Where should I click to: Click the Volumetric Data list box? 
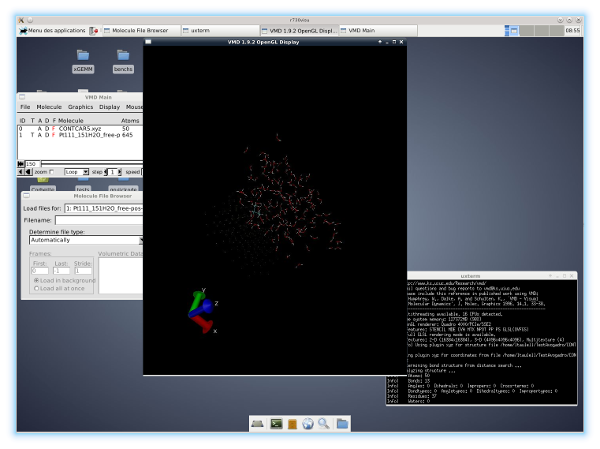click(x=121, y=276)
